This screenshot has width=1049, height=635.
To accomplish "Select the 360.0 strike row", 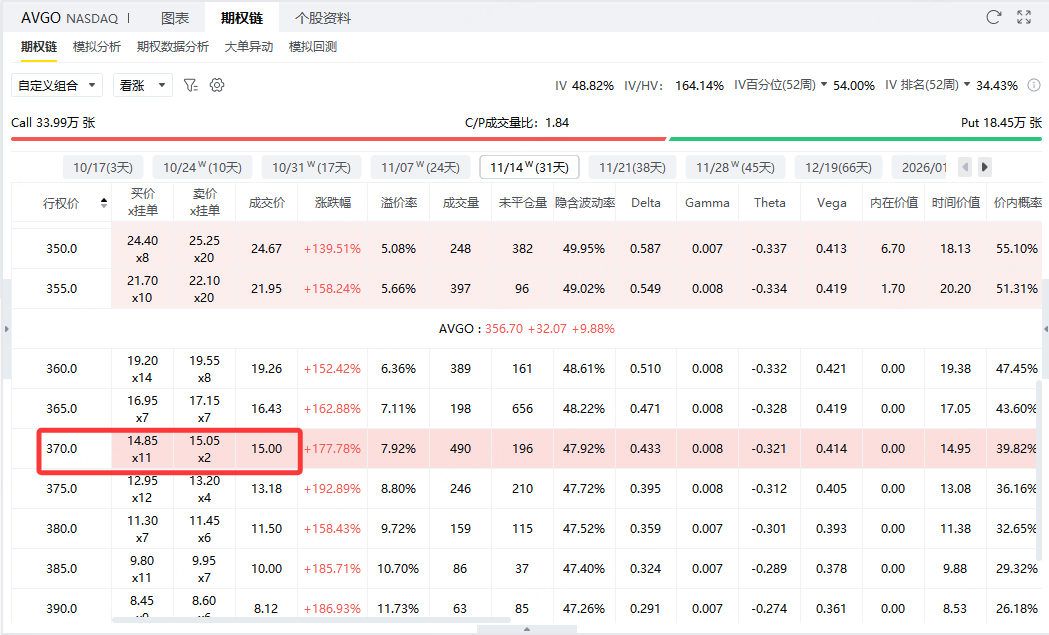I will point(527,369).
